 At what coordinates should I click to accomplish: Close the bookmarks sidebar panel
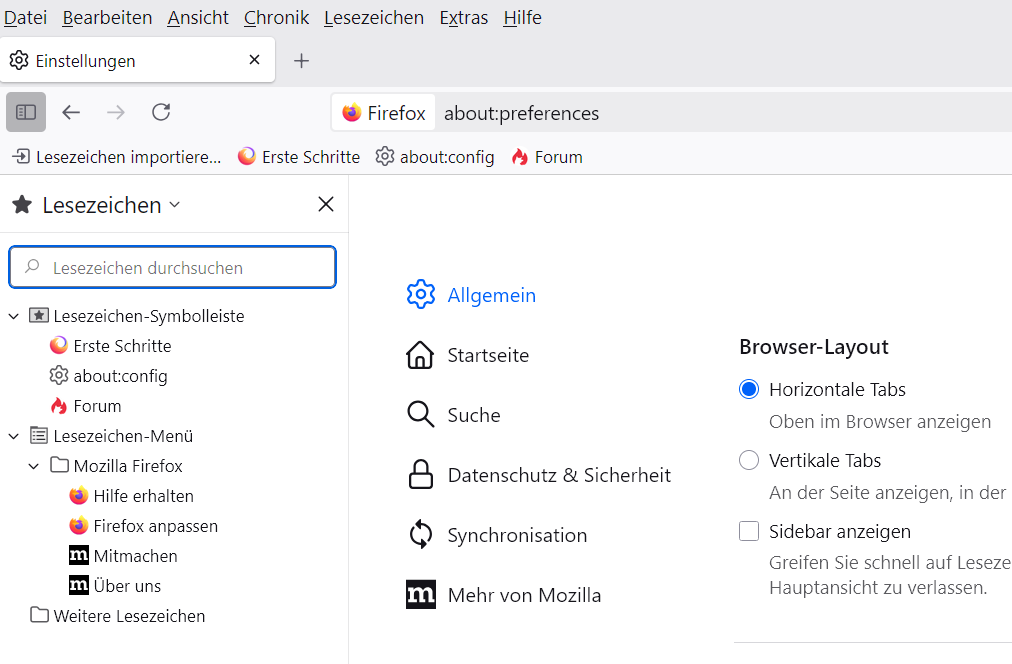(x=325, y=204)
